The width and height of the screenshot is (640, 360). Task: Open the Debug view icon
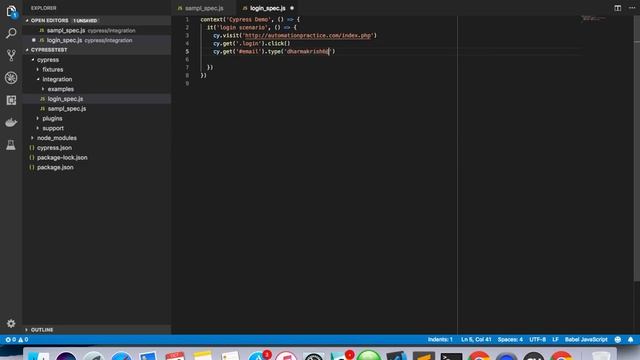pyautogui.click(x=11, y=78)
